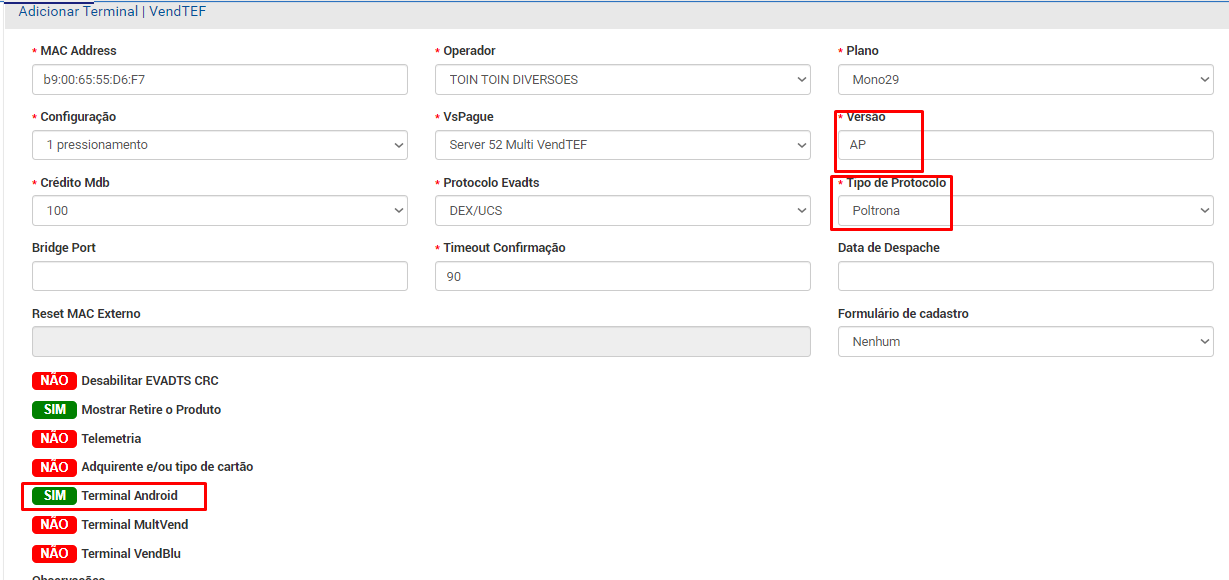Enable the Telemetria toggle
The image size is (1229, 580).
[54, 439]
